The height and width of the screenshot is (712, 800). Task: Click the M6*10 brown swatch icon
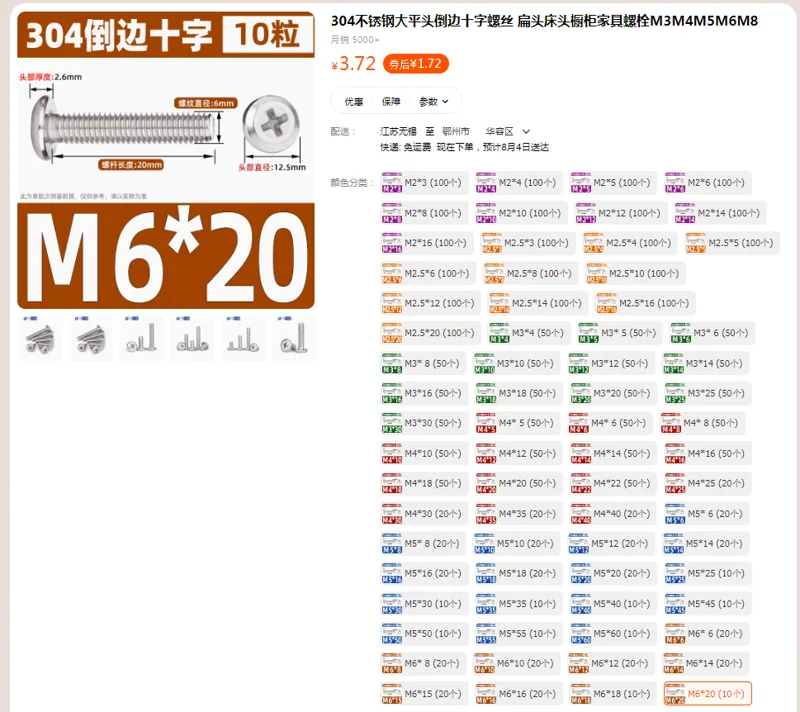click(484, 664)
